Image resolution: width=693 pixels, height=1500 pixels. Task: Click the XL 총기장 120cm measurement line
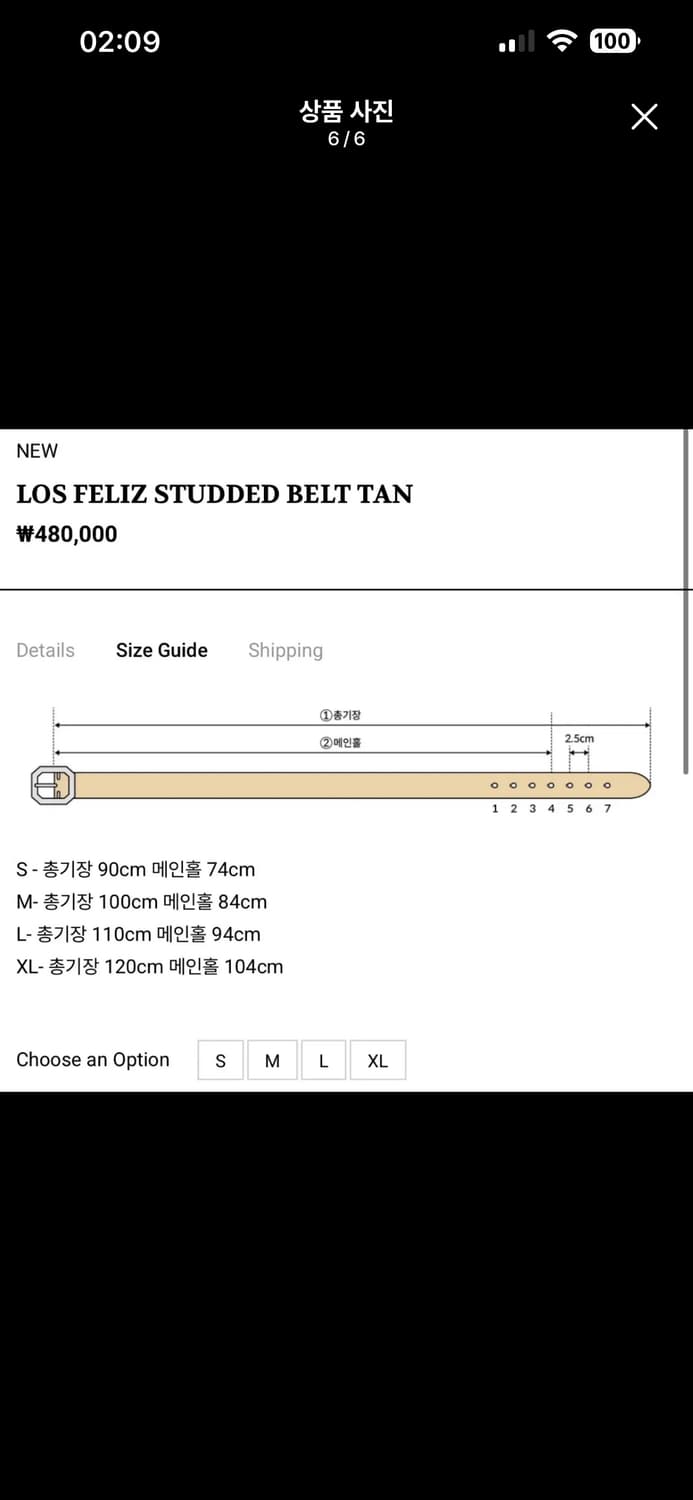click(x=150, y=967)
